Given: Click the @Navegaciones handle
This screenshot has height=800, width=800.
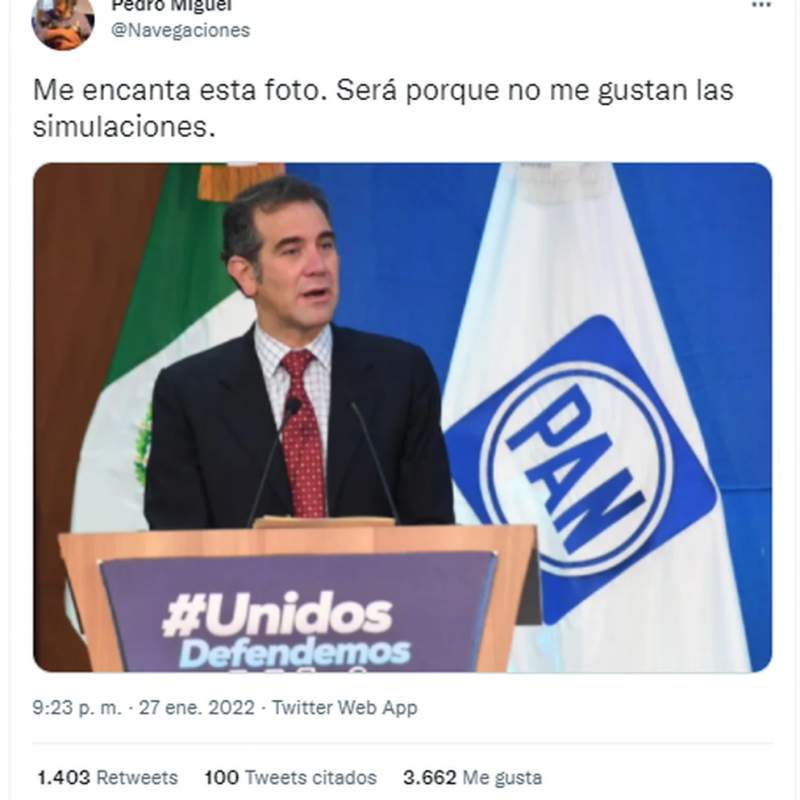Looking at the screenshot, I should 181,30.
